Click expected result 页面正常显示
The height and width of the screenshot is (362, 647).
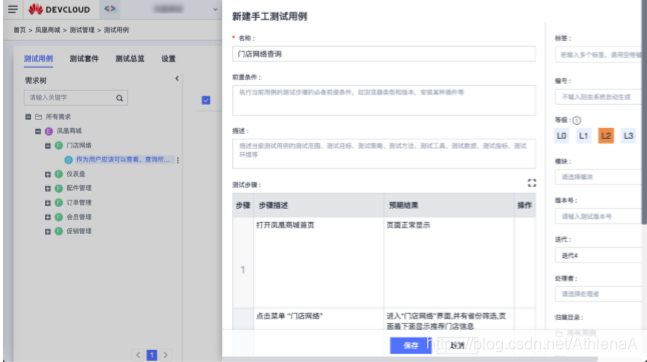[x=408, y=225]
